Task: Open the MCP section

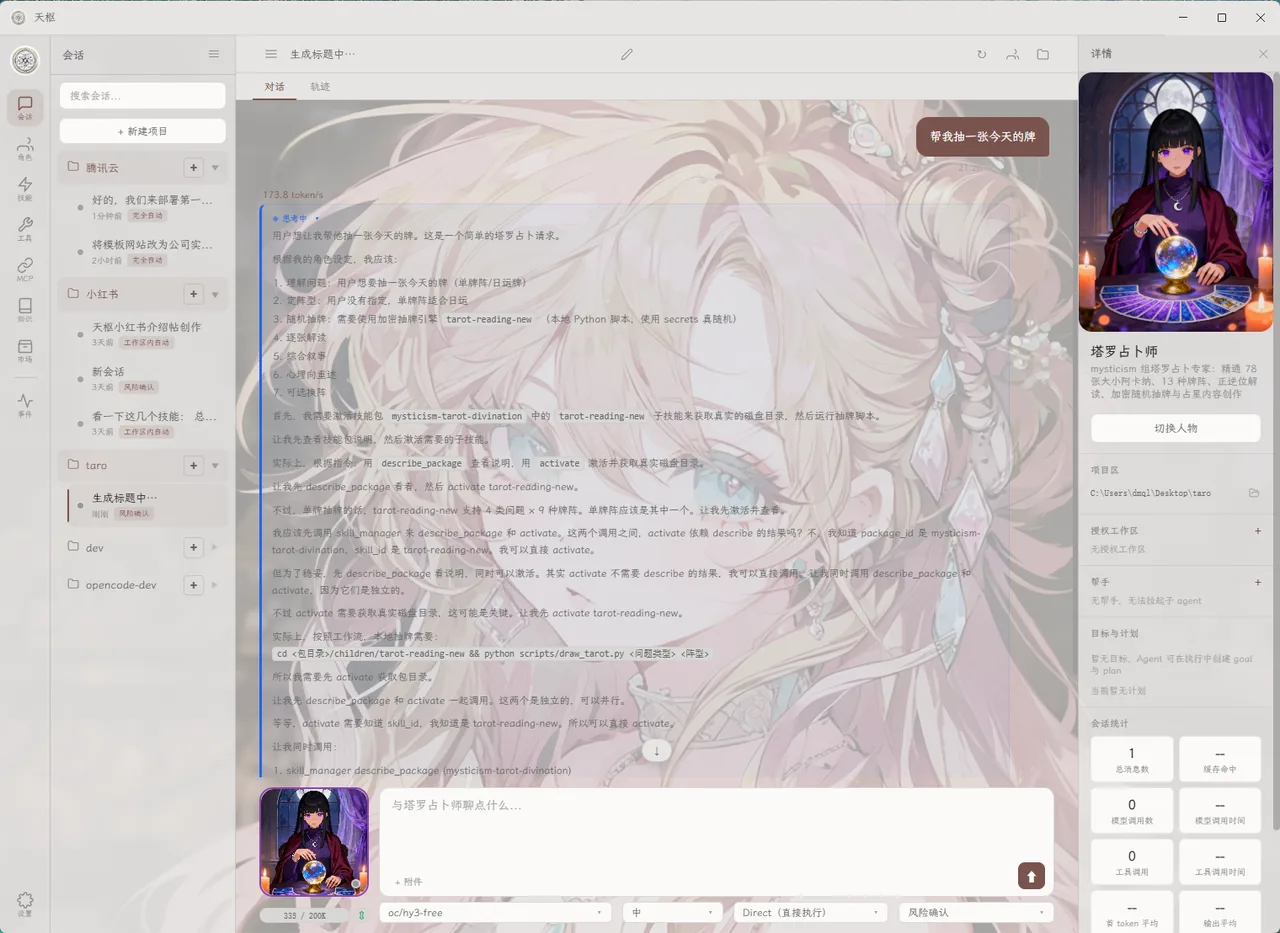Action: coord(25,269)
